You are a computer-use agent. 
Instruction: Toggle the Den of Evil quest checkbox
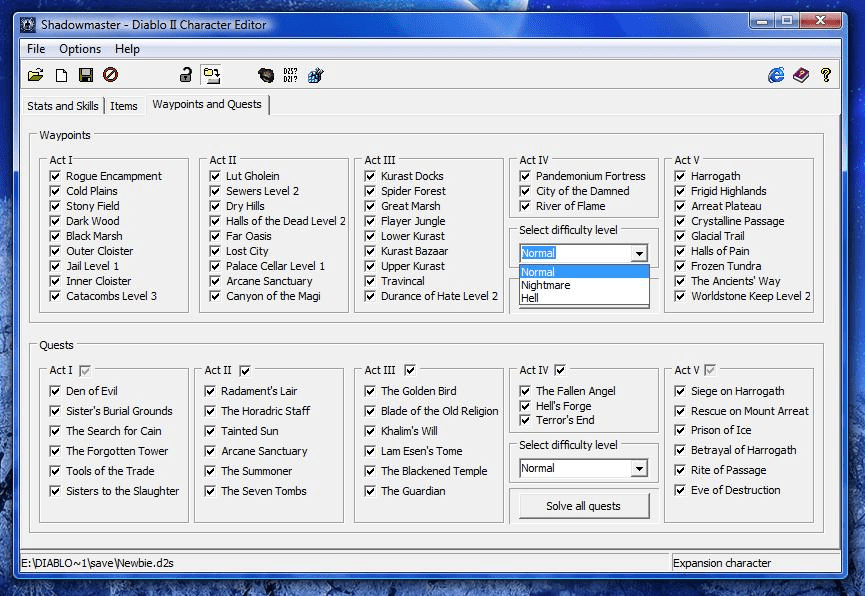[56, 391]
